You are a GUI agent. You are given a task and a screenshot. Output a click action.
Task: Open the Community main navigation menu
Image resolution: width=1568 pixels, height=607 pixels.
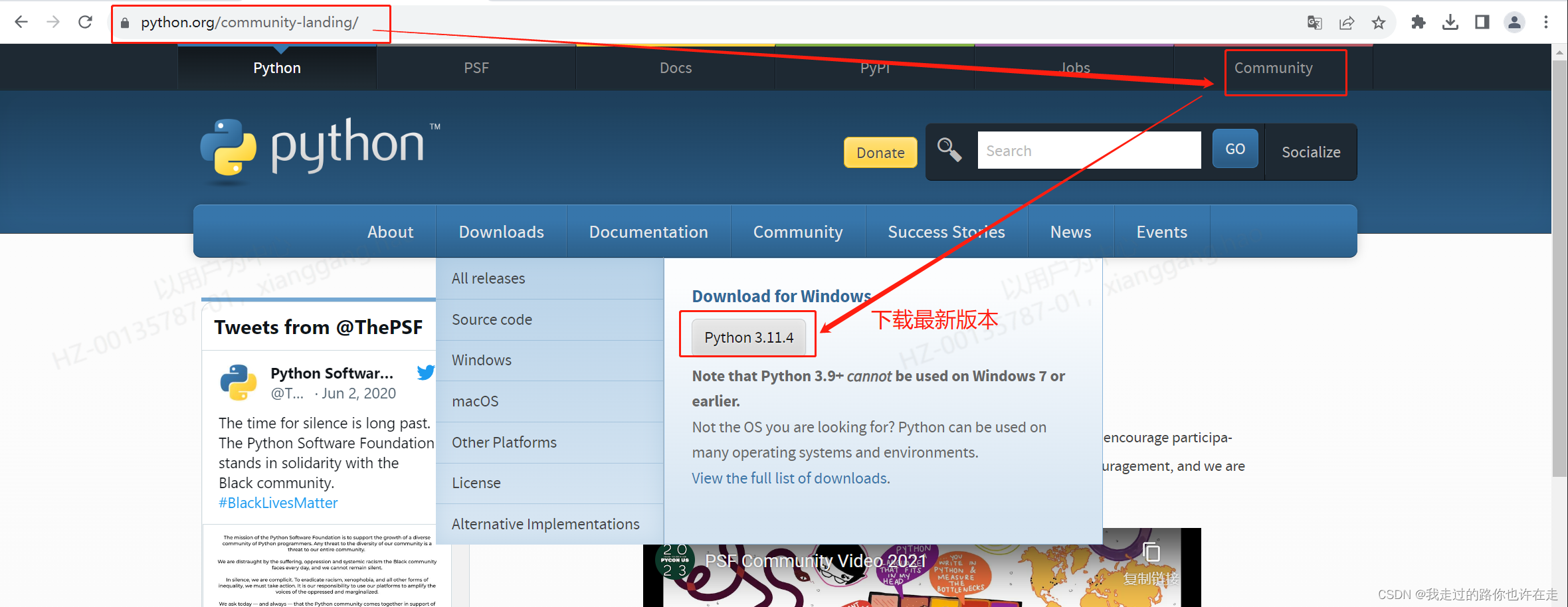coord(798,232)
